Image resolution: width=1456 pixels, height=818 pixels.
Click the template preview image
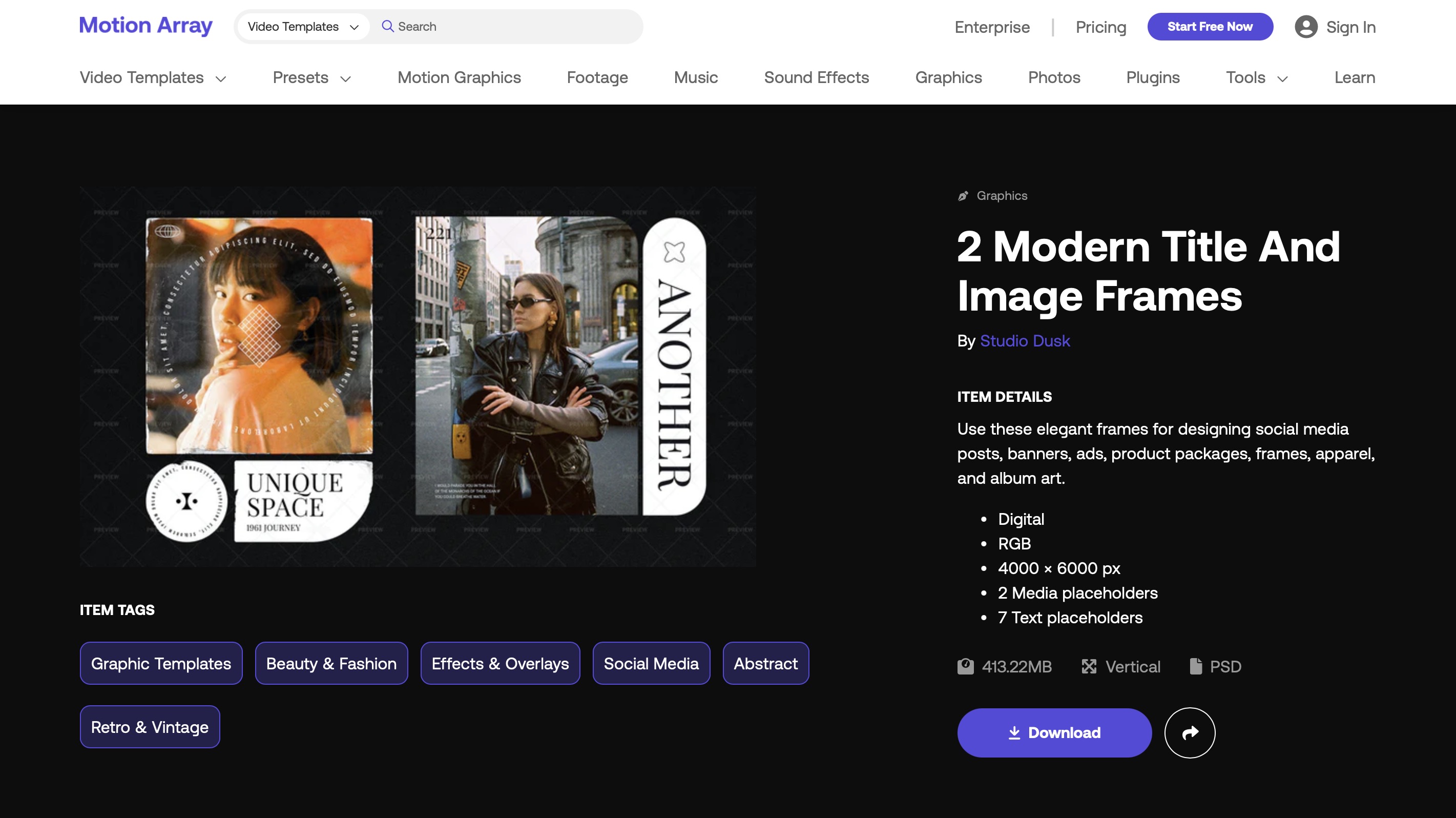(x=418, y=377)
